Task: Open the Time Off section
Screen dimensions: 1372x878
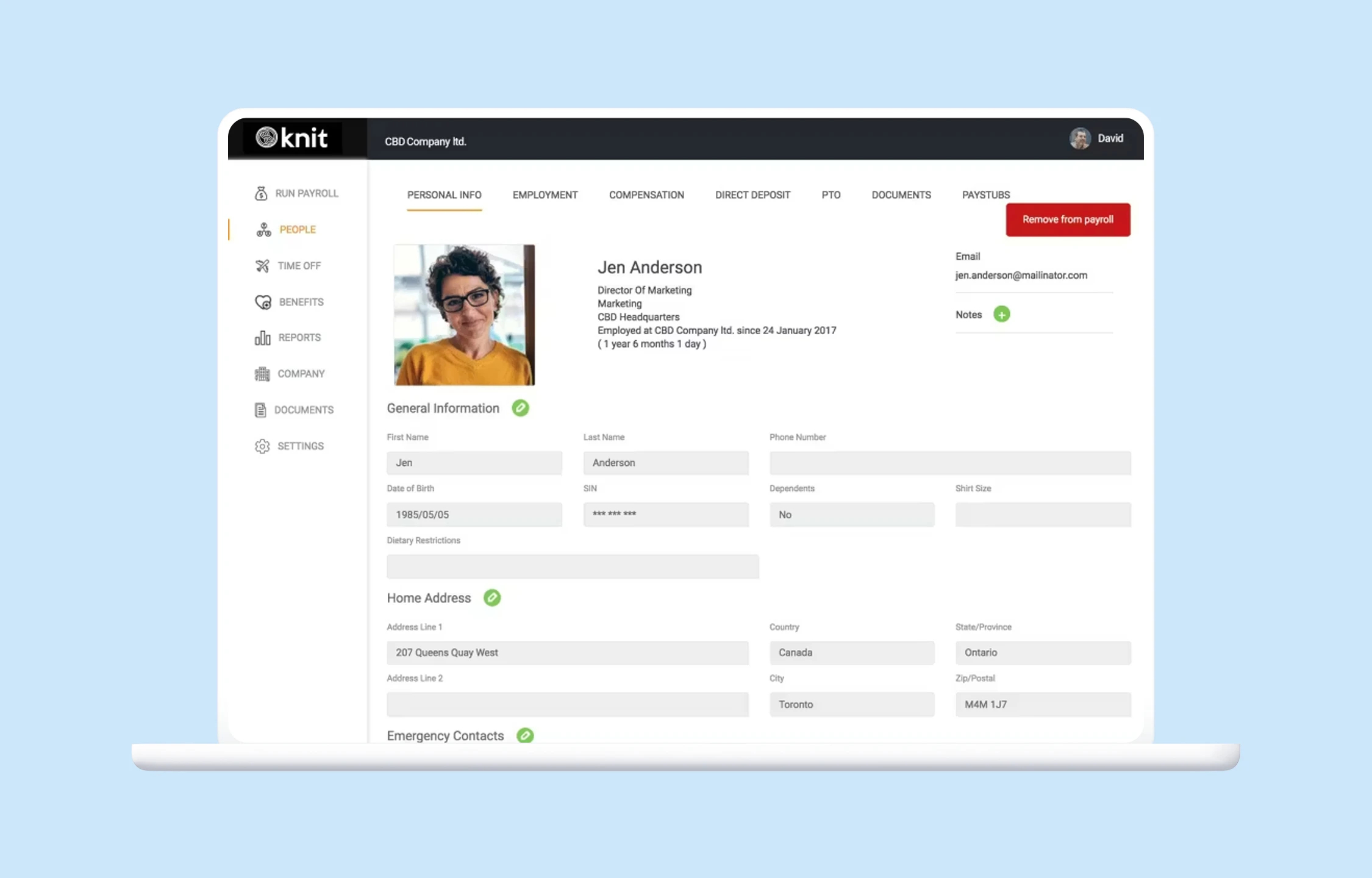Action: click(x=299, y=265)
